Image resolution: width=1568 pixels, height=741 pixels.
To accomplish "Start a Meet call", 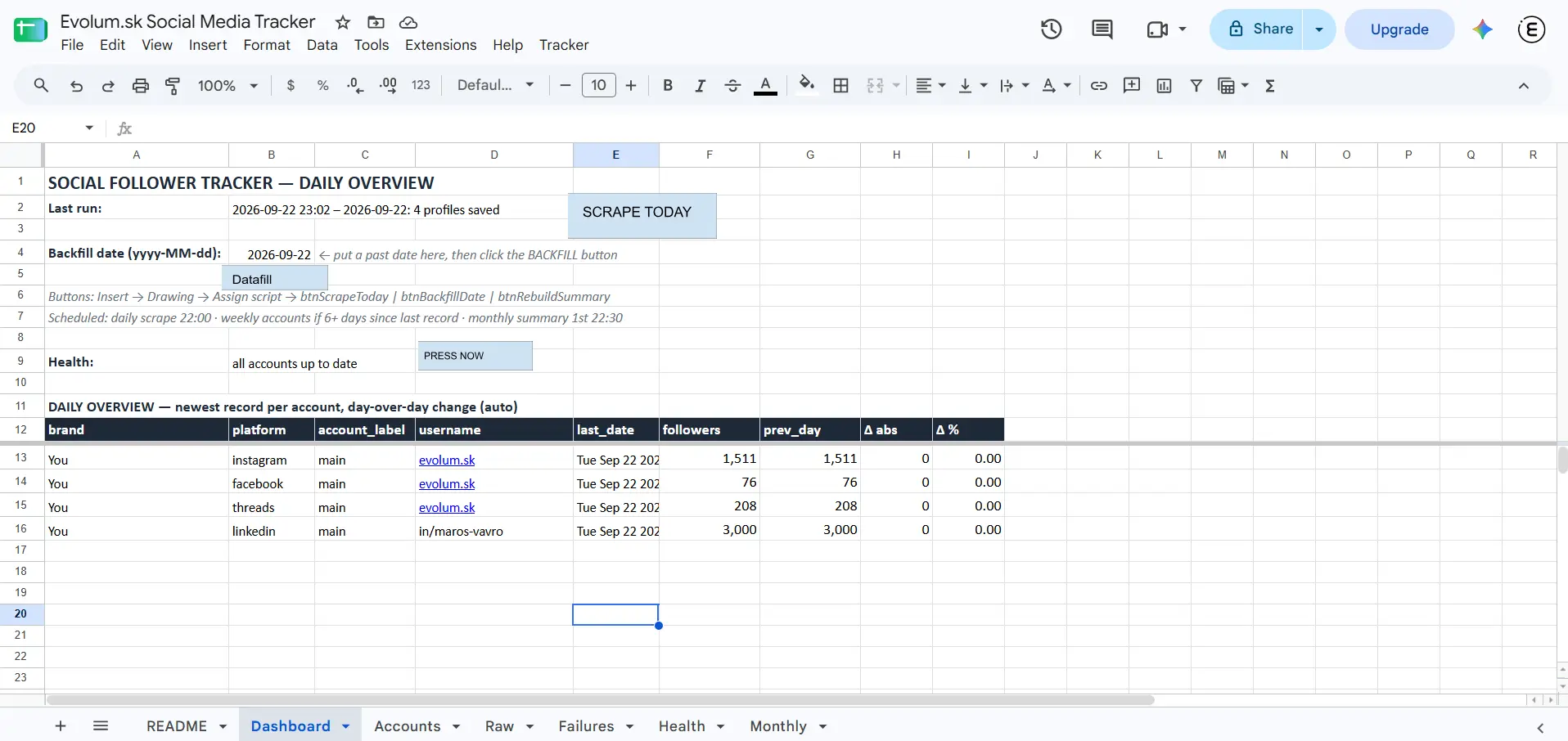I will 1157,29.
